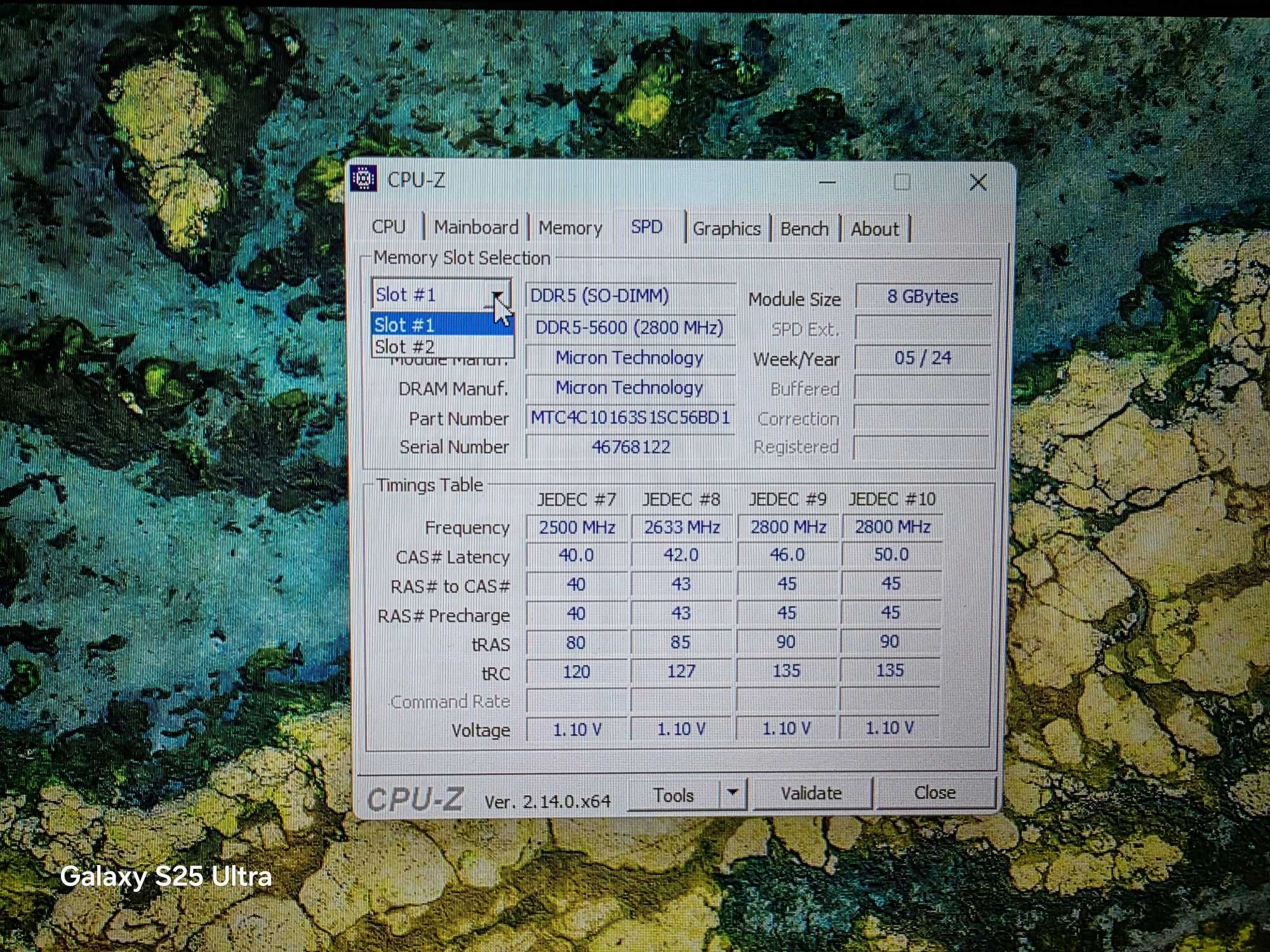Viewport: 1270px width, 952px height.
Task: Expand the Tools dropdown arrow
Action: click(733, 793)
